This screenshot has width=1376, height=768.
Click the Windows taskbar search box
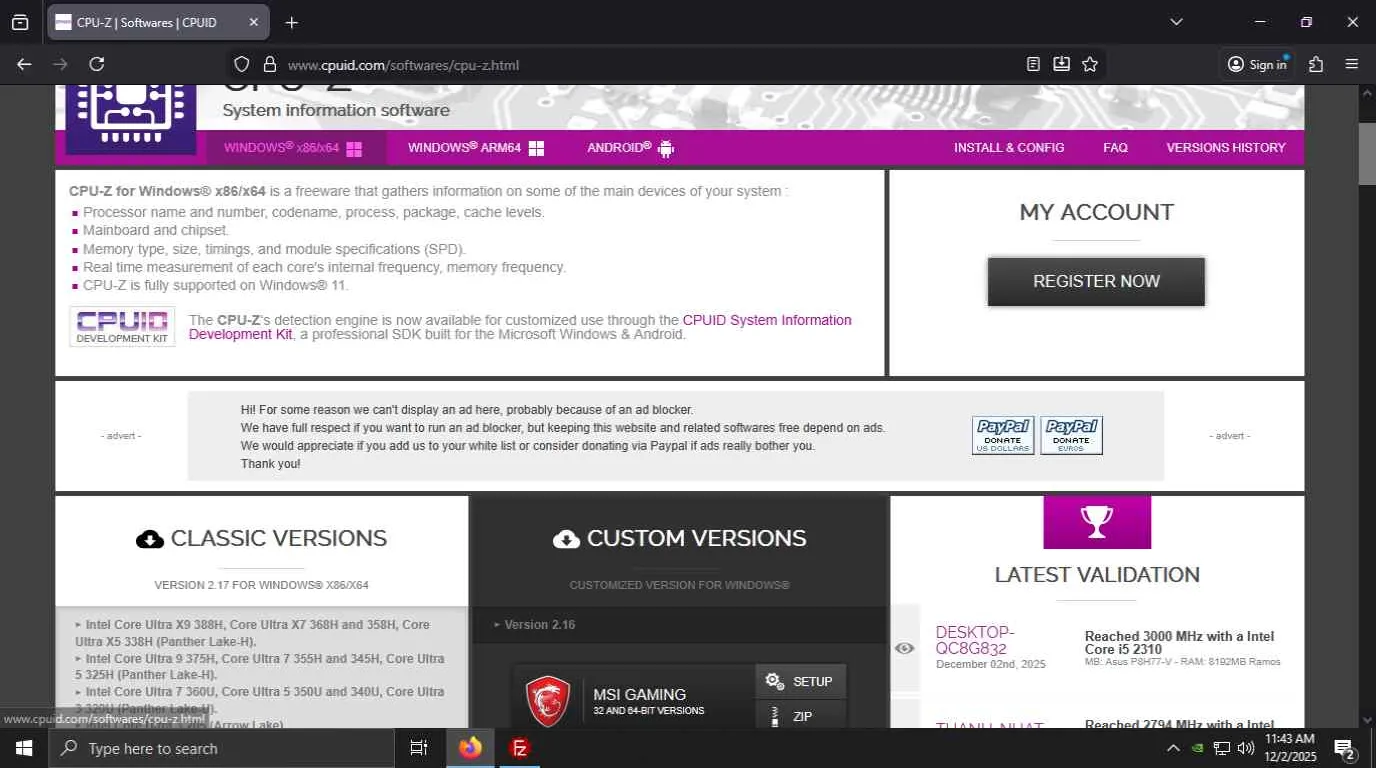[x=220, y=748]
